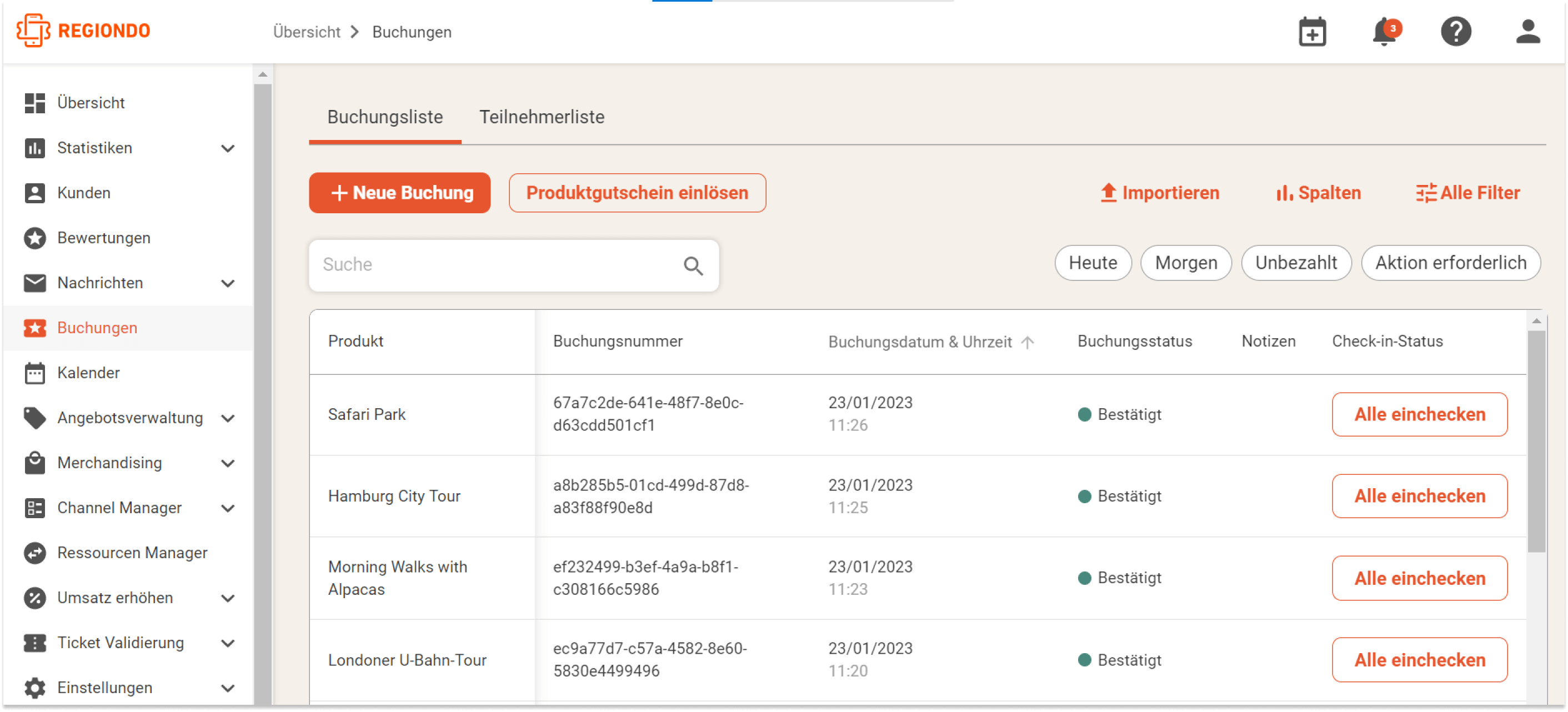Click the search magnifier icon
This screenshot has width=1568, height=712.
tap(693, 265)
